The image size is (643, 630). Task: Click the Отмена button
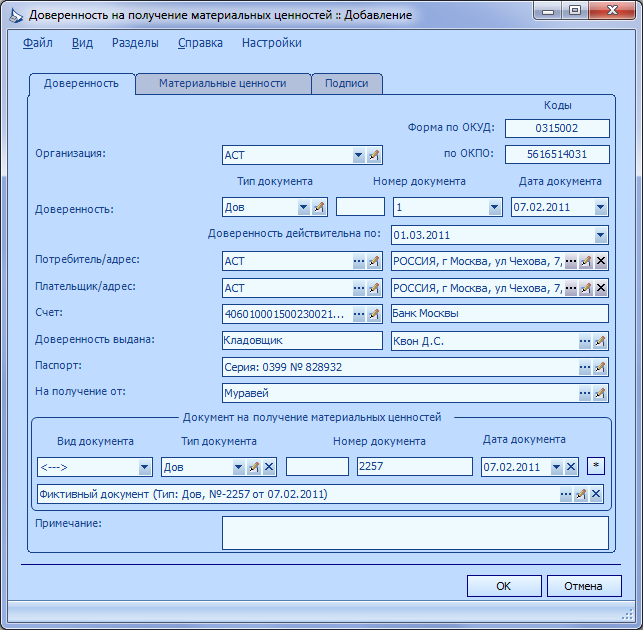pos(584,586)
